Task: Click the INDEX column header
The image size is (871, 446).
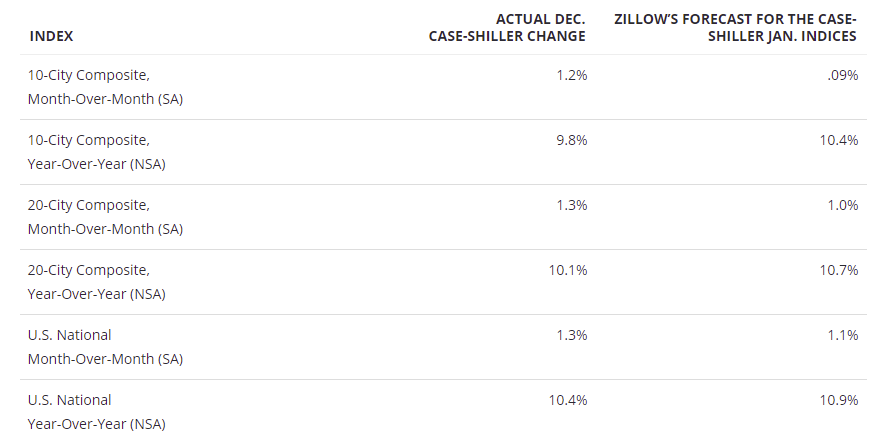Action: (51, 36)
